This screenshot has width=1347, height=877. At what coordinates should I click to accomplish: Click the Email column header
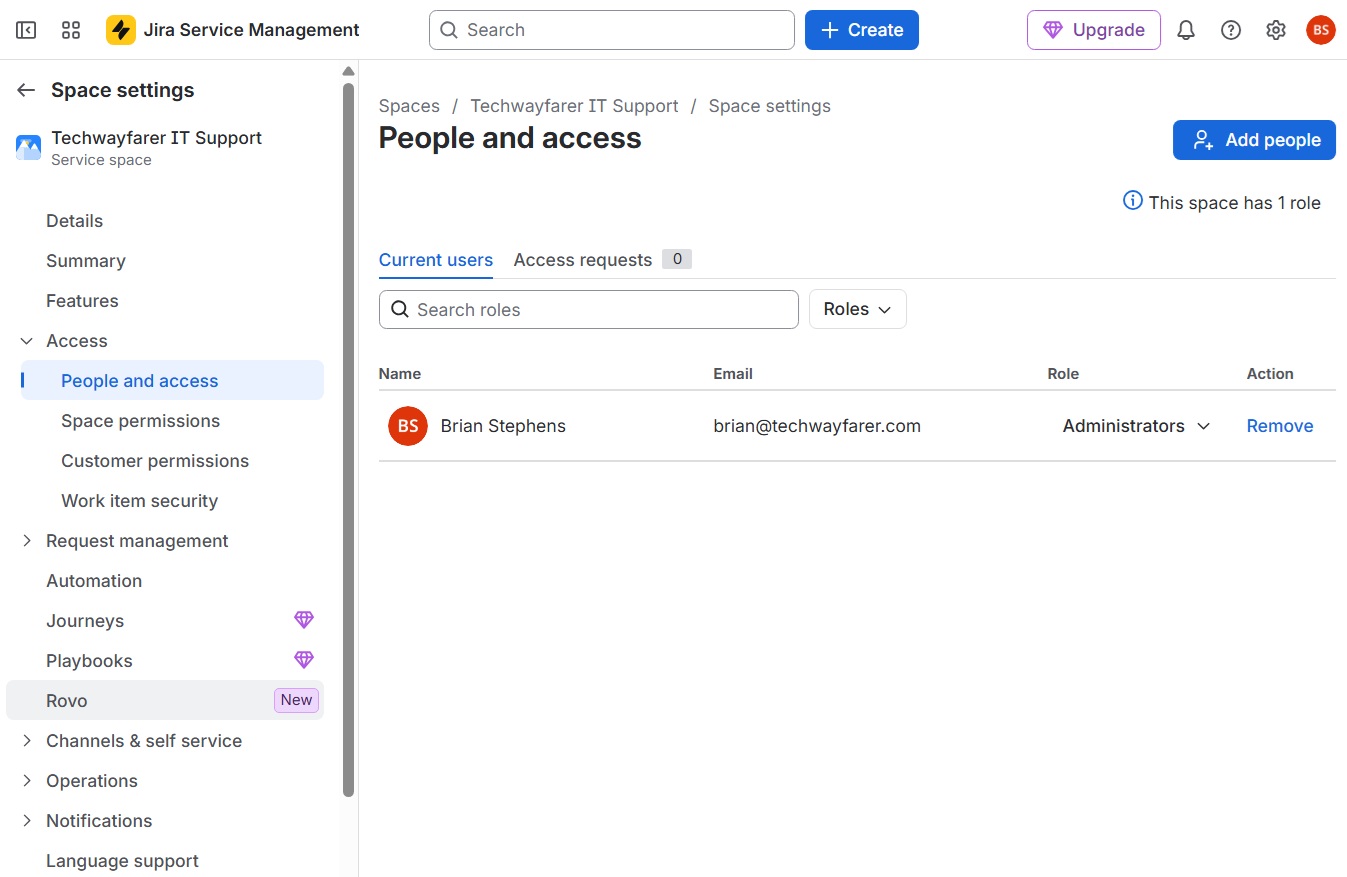(x=733, y=374)
